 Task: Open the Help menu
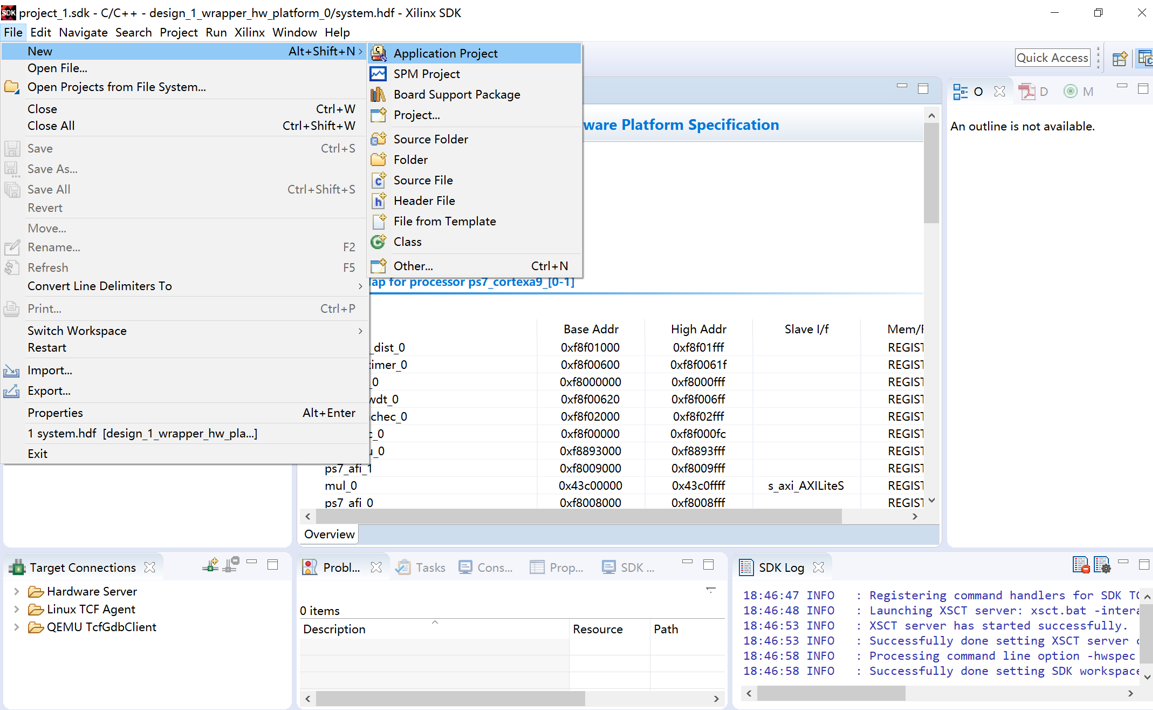[x=338, y=32]
